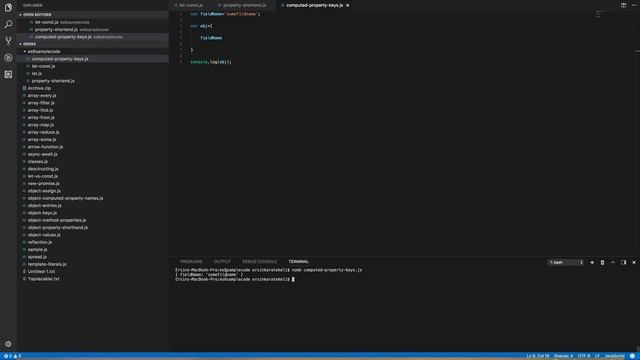Open the Search view in activity bar
This screenshot has height=360, width=640.
click(8, 24)
